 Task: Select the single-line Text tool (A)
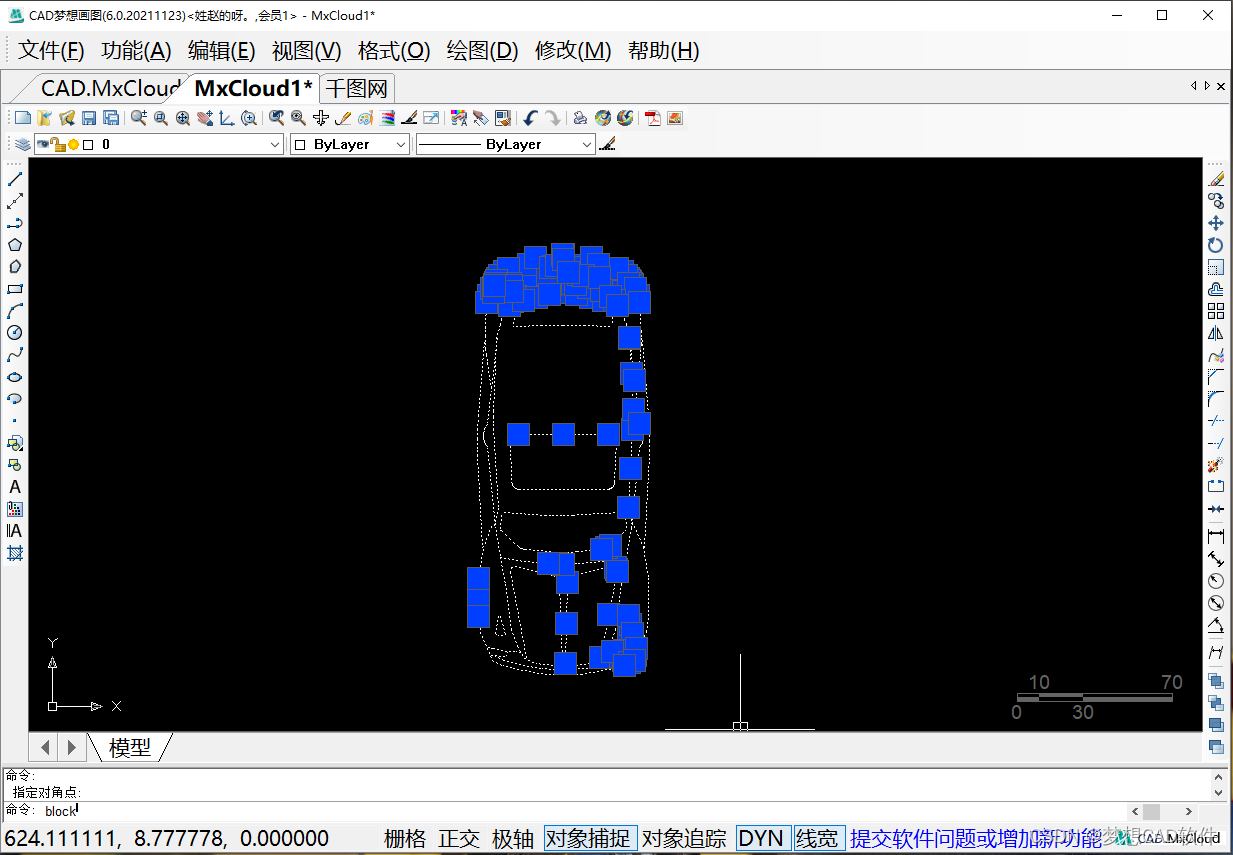tap(15, 487)
